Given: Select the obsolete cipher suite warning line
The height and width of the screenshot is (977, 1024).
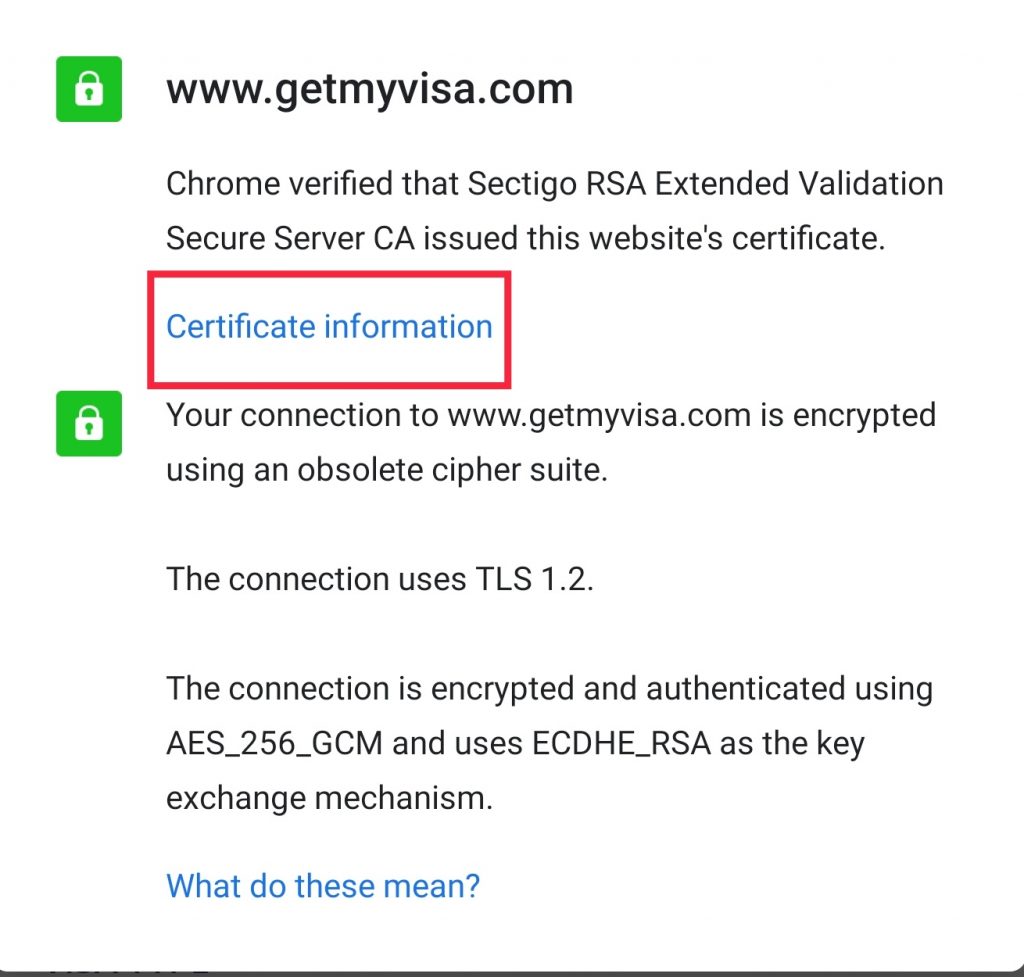Looking at the screenshot, I should [550, 442].
